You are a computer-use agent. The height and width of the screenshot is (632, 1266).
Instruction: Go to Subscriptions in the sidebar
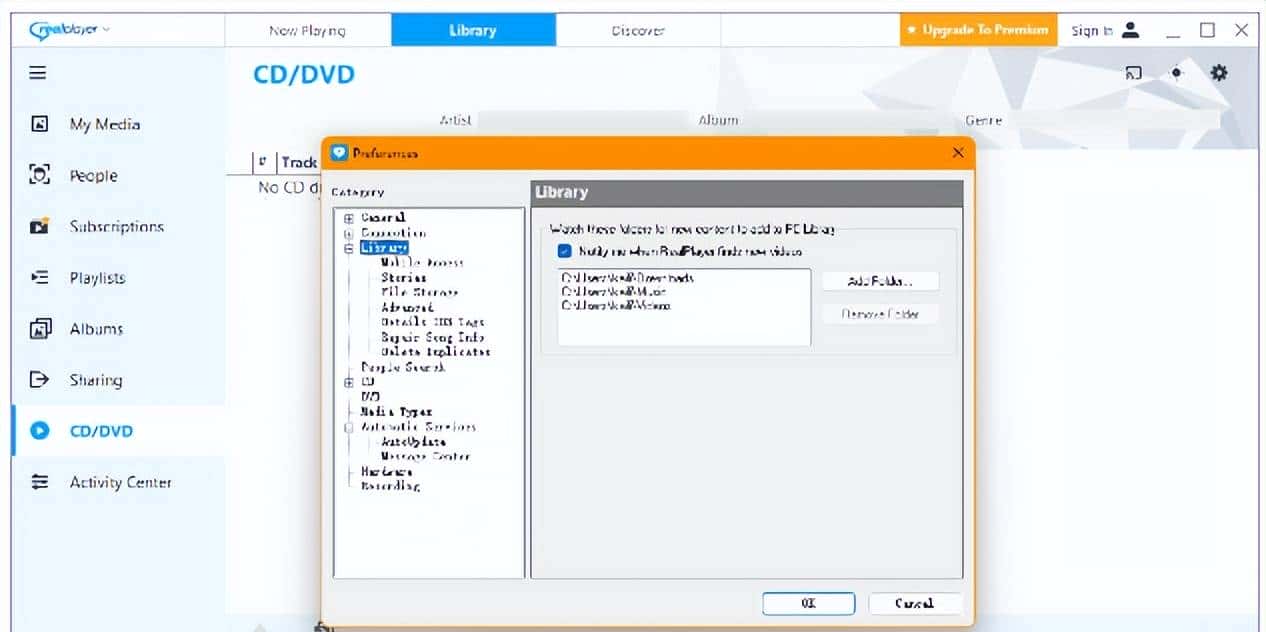click(x=116, y=226)
